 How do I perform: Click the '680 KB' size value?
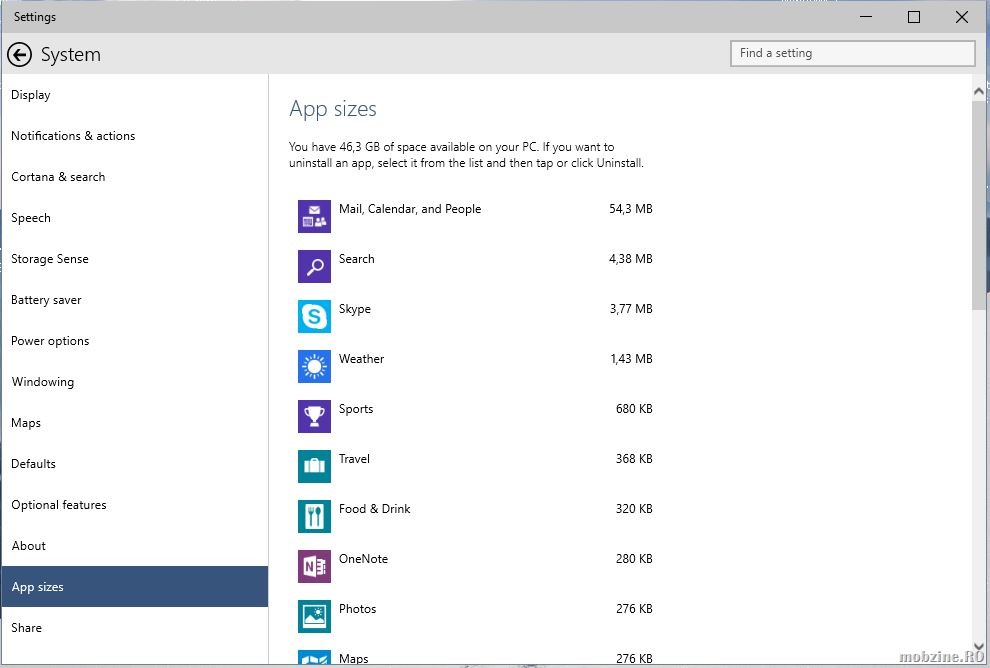coord(635,409)
